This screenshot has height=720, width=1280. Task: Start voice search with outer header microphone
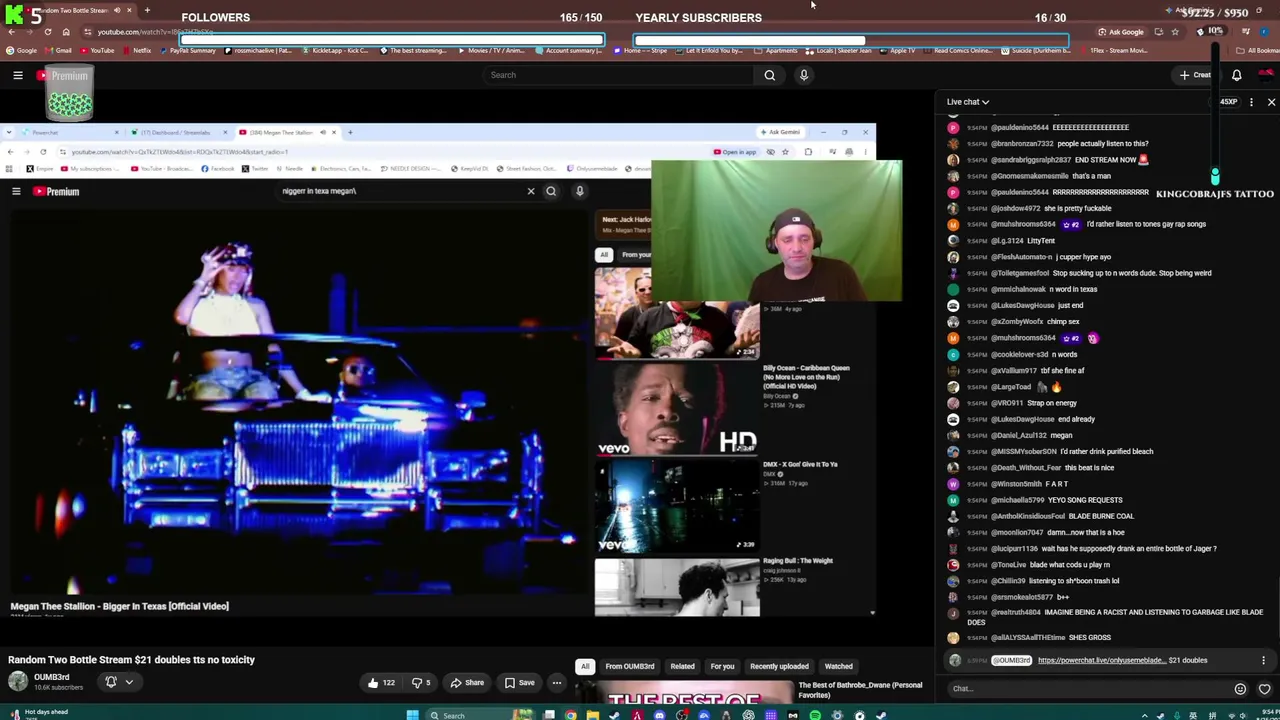804,75
